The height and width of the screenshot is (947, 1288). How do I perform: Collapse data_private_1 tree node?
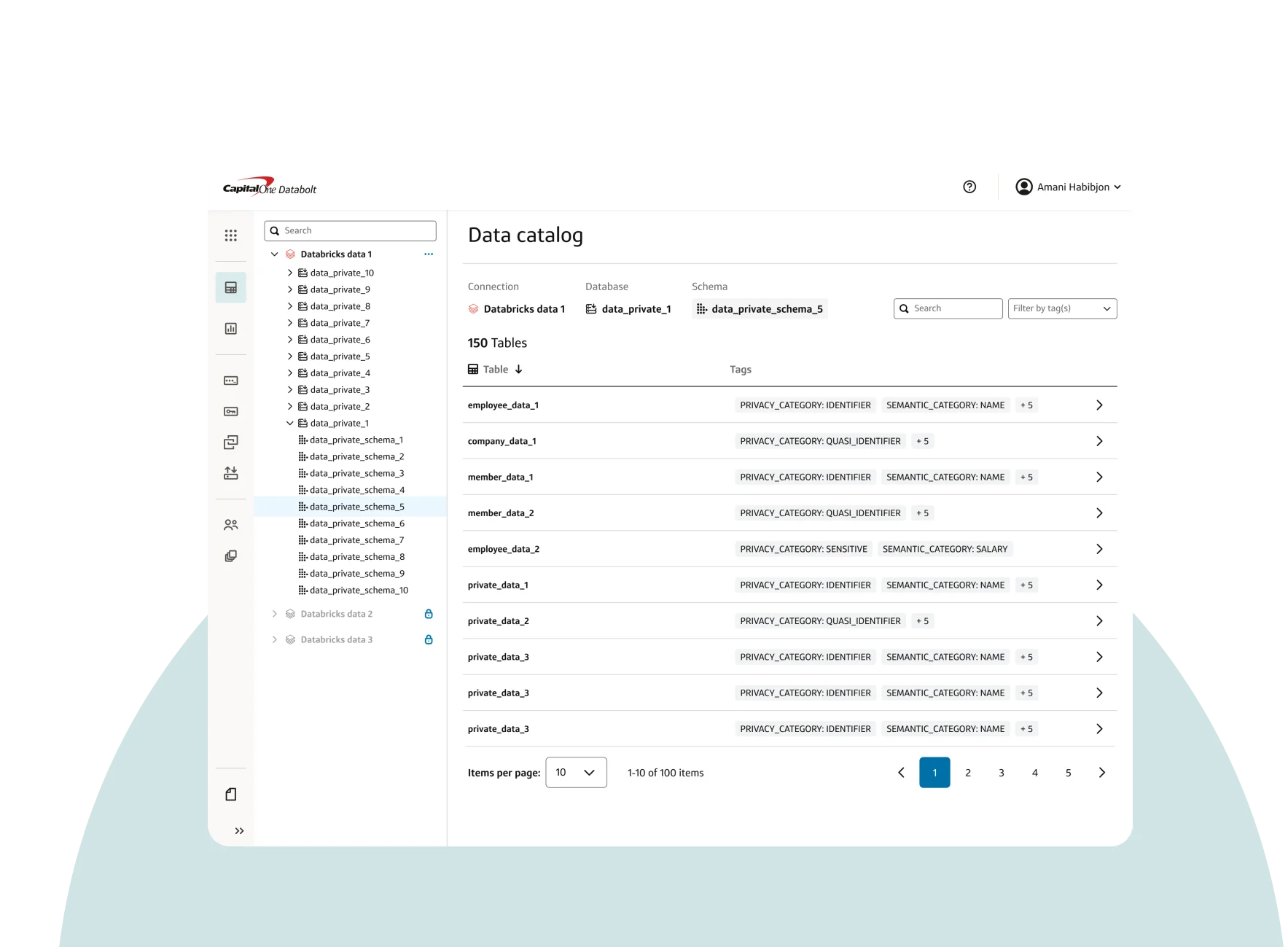(289, 424)
